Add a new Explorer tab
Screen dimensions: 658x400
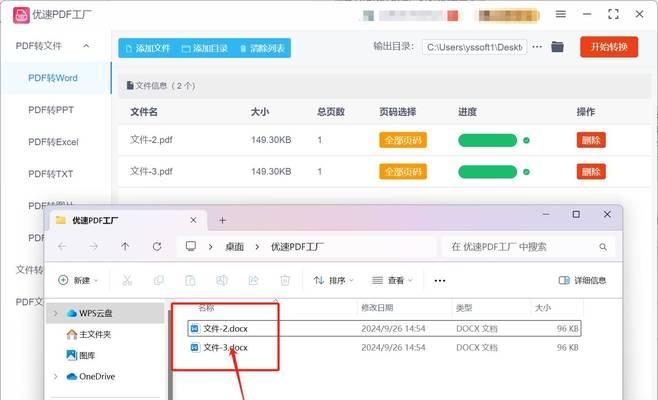[x=222, y=220]
